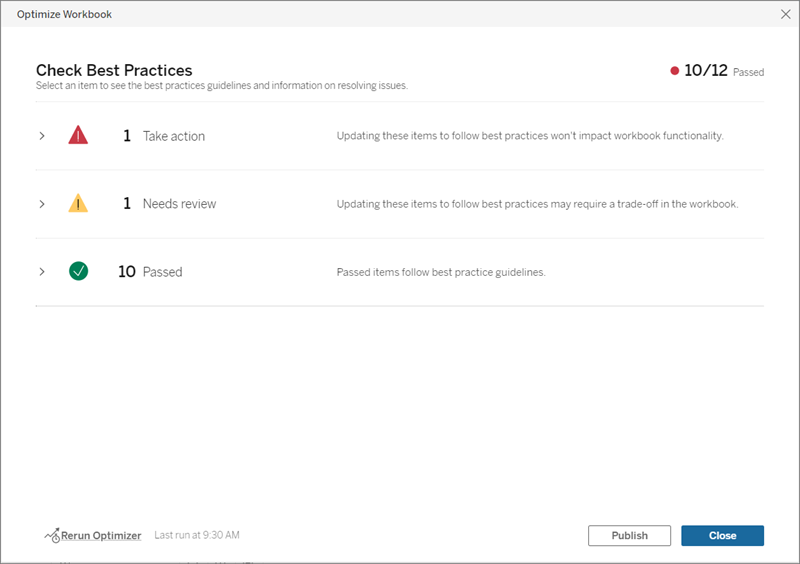Click the 10/12 score summary

[705, 71]
